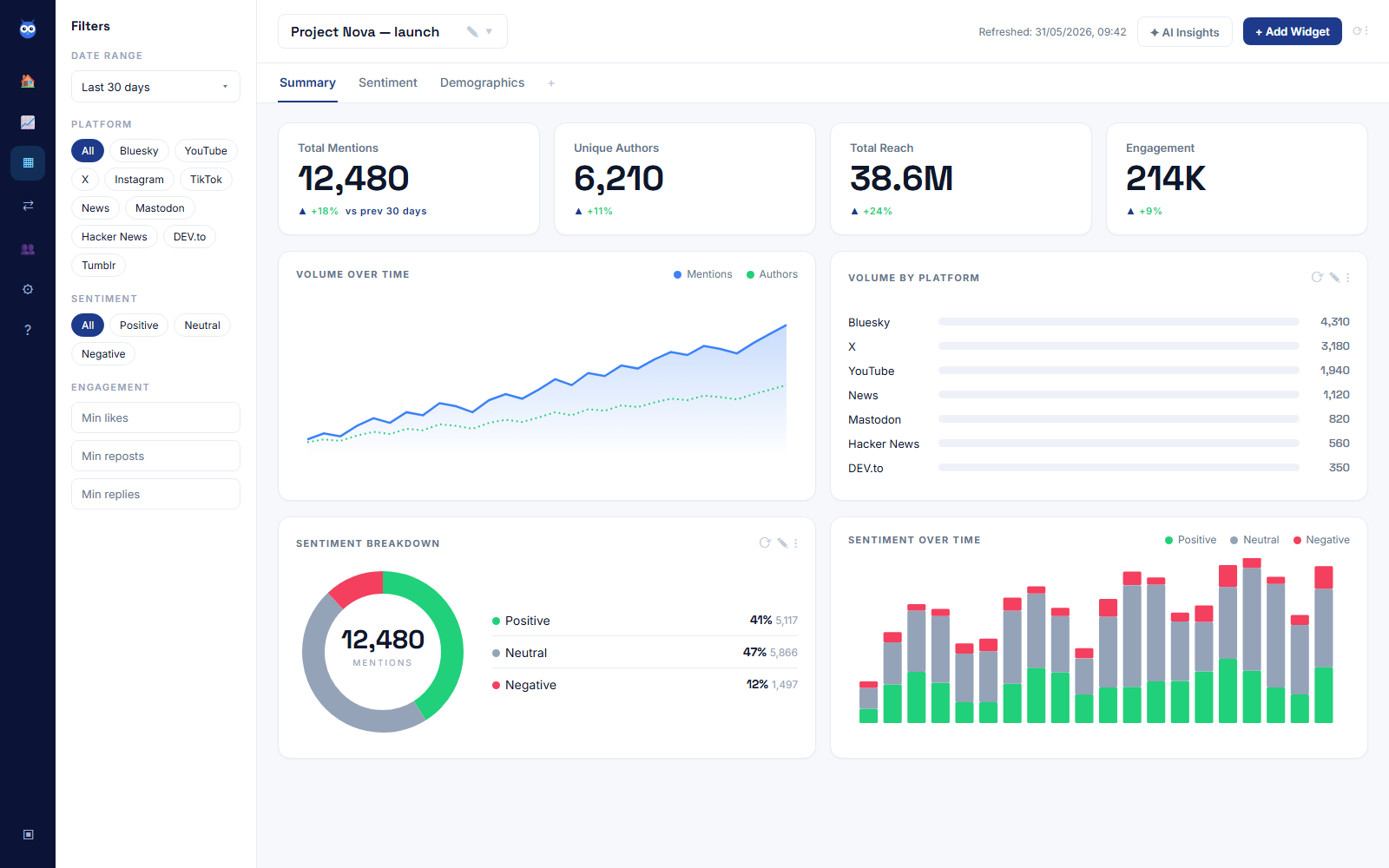1389x868 pixels.
Task: Click the plus icon to add a new tab
Action: point(551,83)
